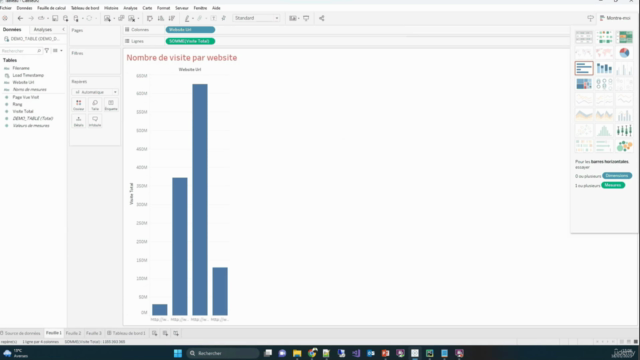Click the Fix axes pin icon
640x360 pixels.
[x=224, y=18]
